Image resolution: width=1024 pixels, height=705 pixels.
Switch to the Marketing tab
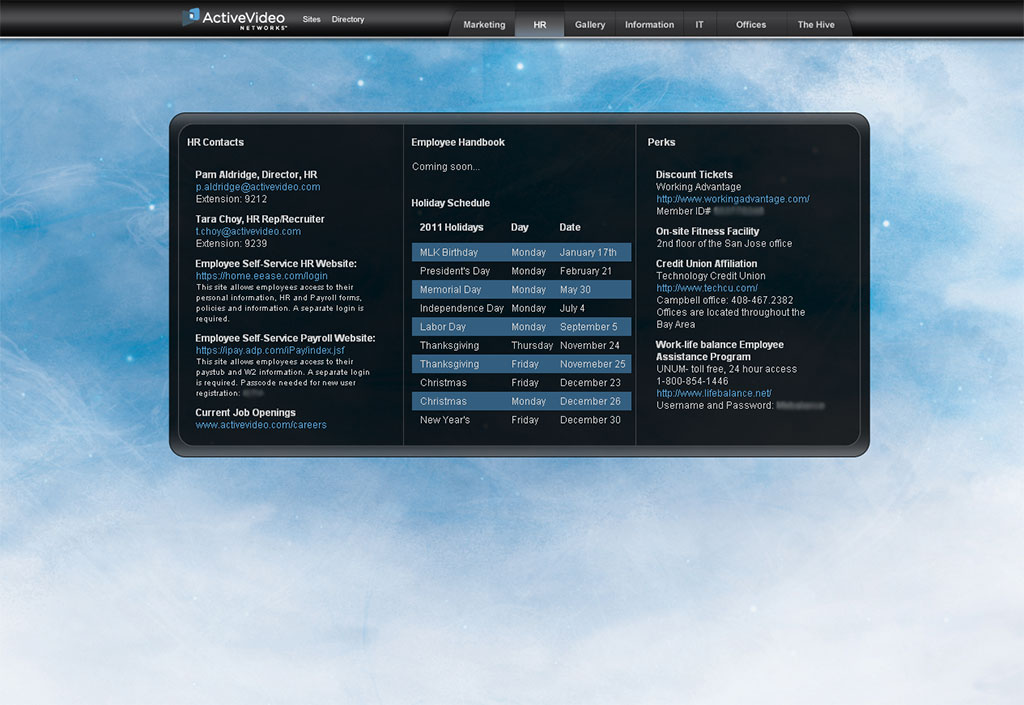tap(484, 25)
